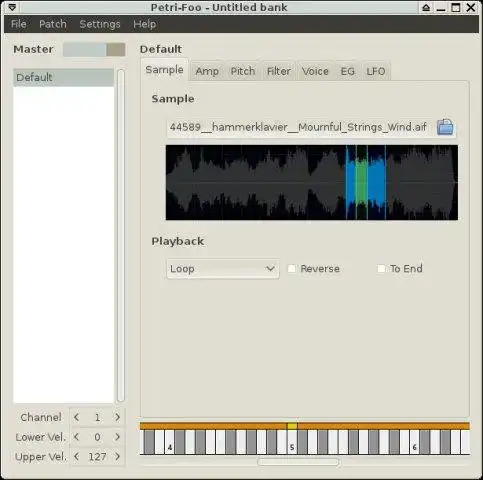Click the piano key labeled 5

292,442
